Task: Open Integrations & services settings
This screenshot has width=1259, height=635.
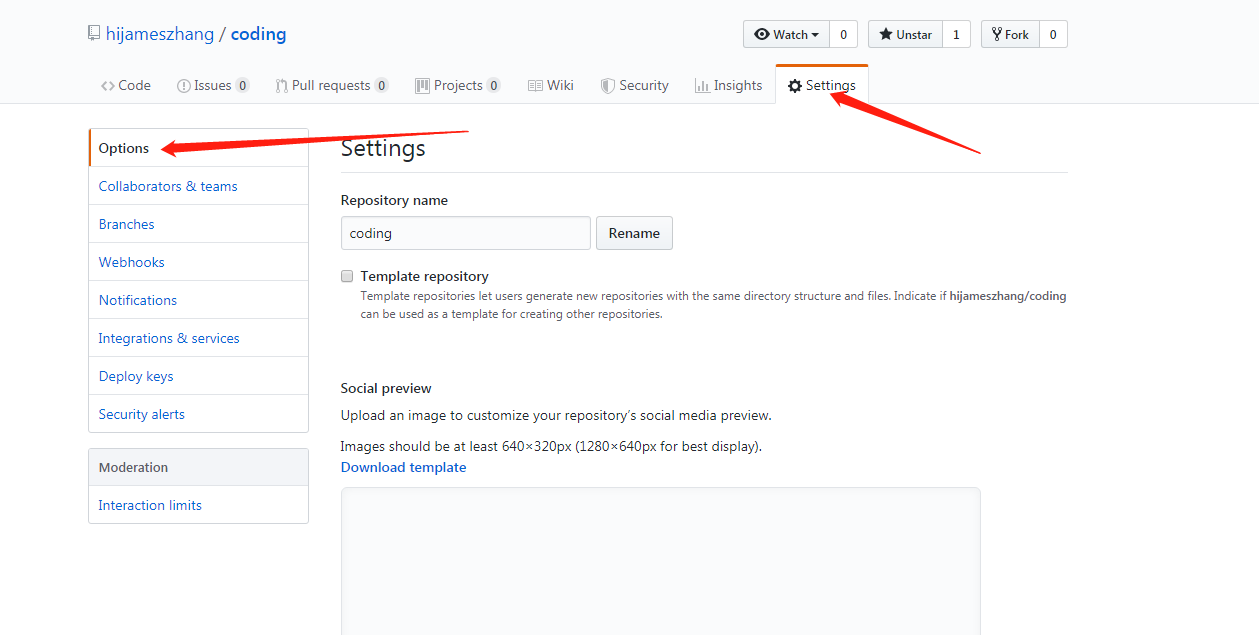Action: (198, 338)
